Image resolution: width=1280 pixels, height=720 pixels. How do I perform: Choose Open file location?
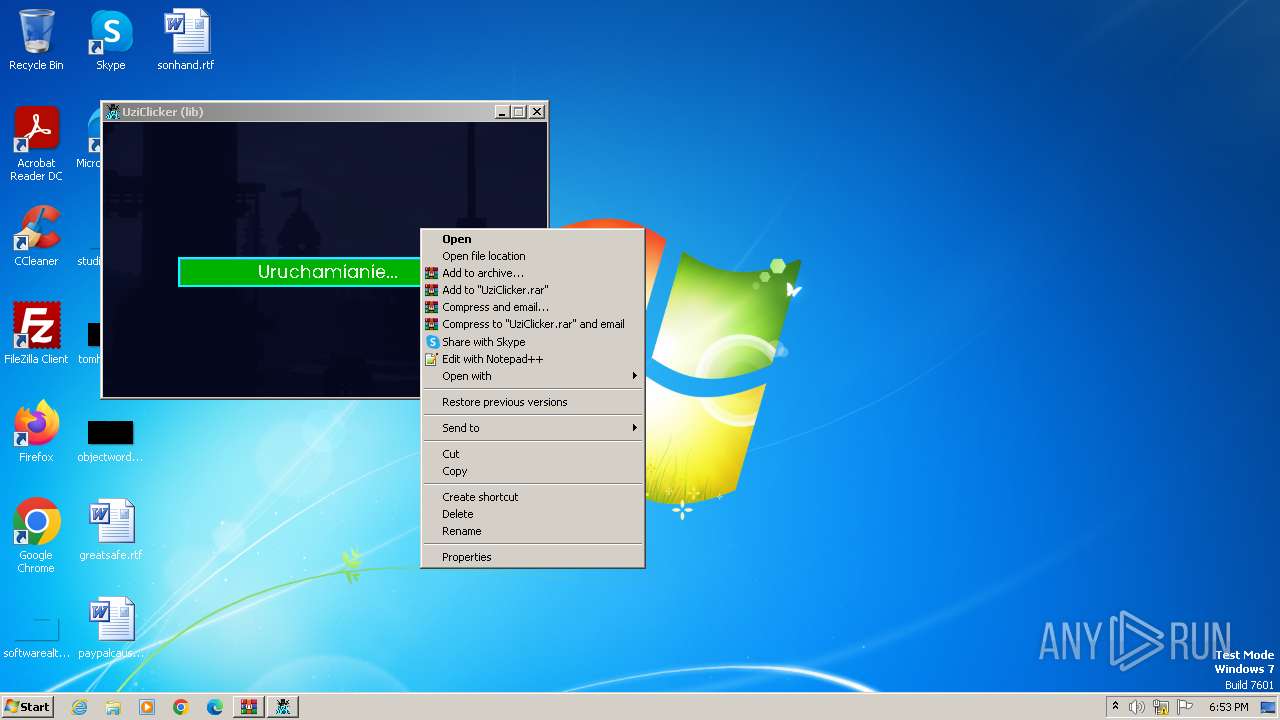533,256
